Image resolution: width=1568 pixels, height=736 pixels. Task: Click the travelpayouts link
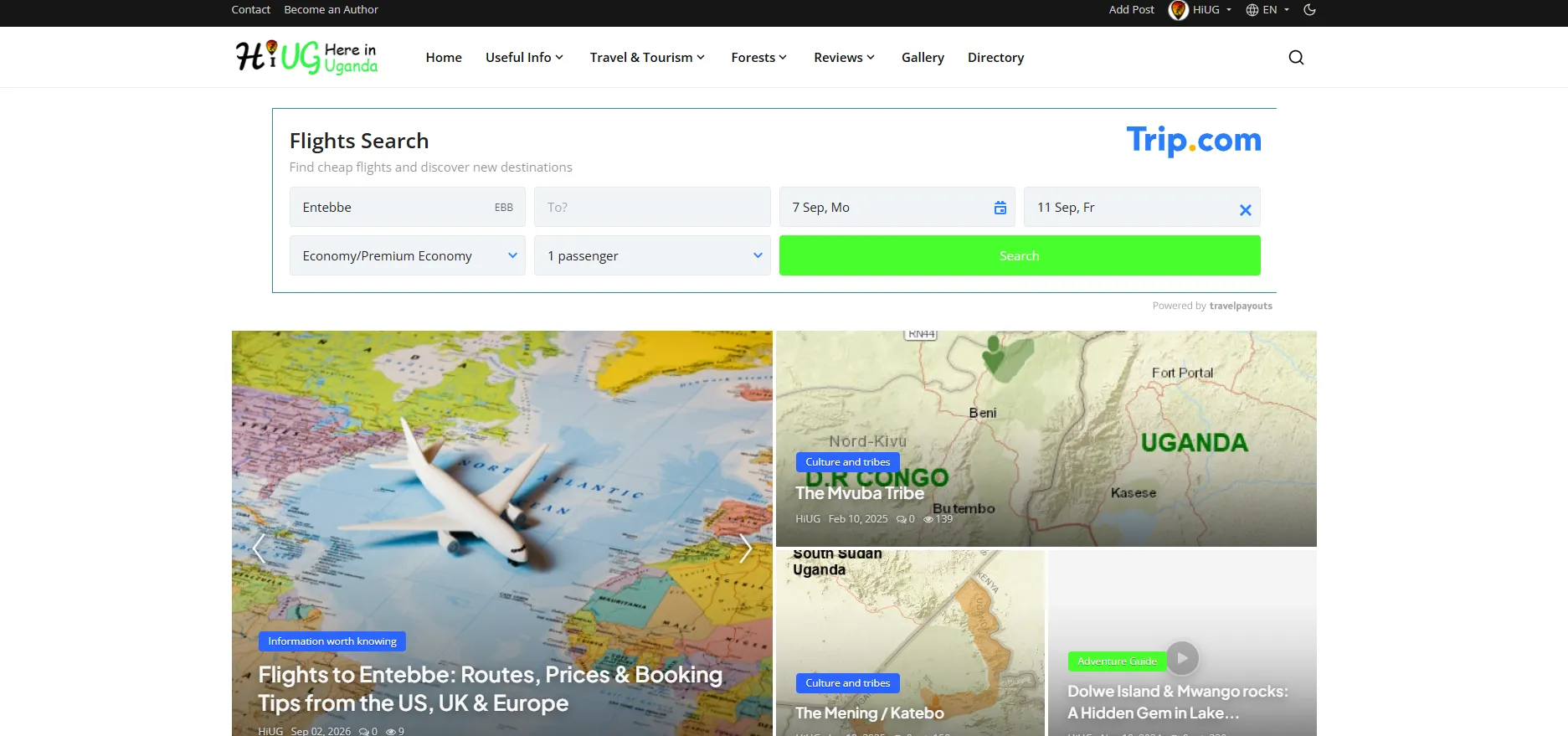coord(1241,306)
